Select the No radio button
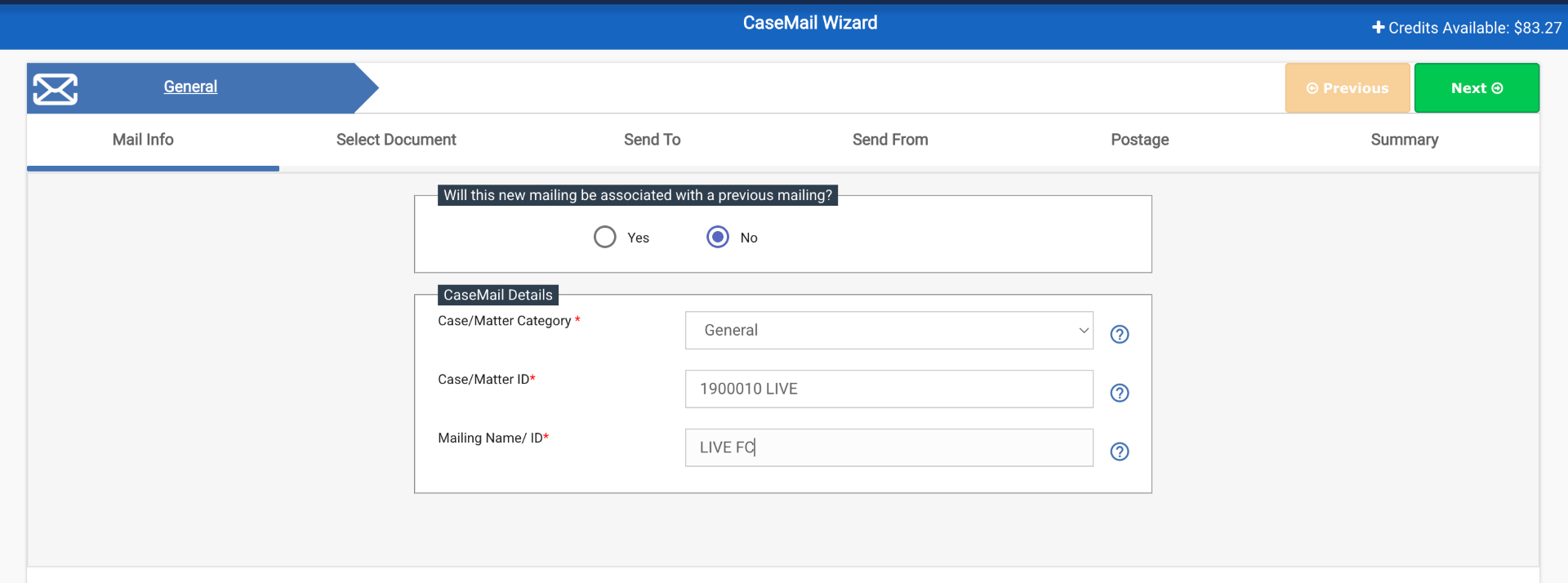Image resolution: width=1568 pixels, height=583 pixels. click(x=717, y=237)
